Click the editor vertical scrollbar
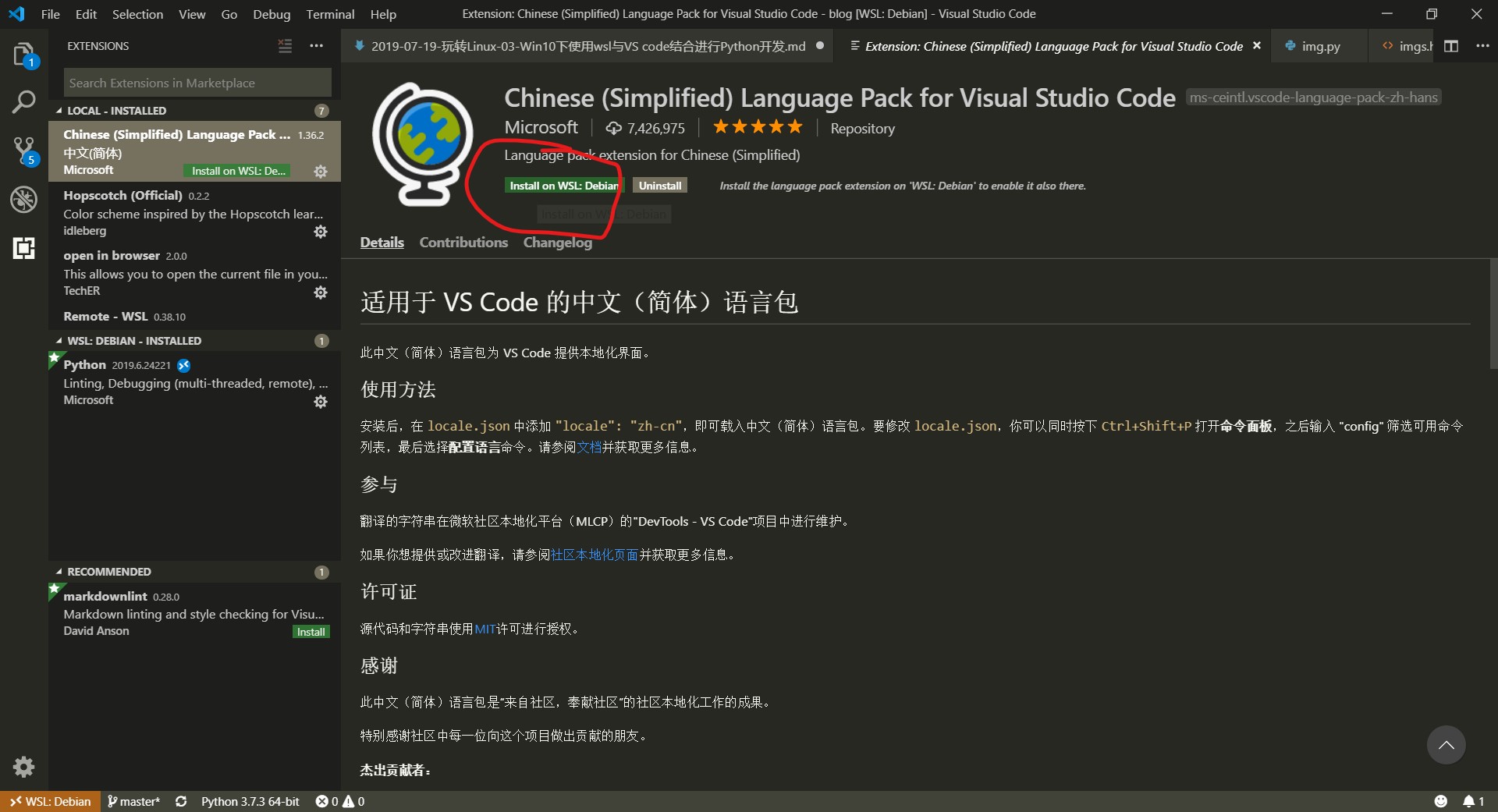The height and width of the screenshot is (812, 1498). tap(1493, 314)
